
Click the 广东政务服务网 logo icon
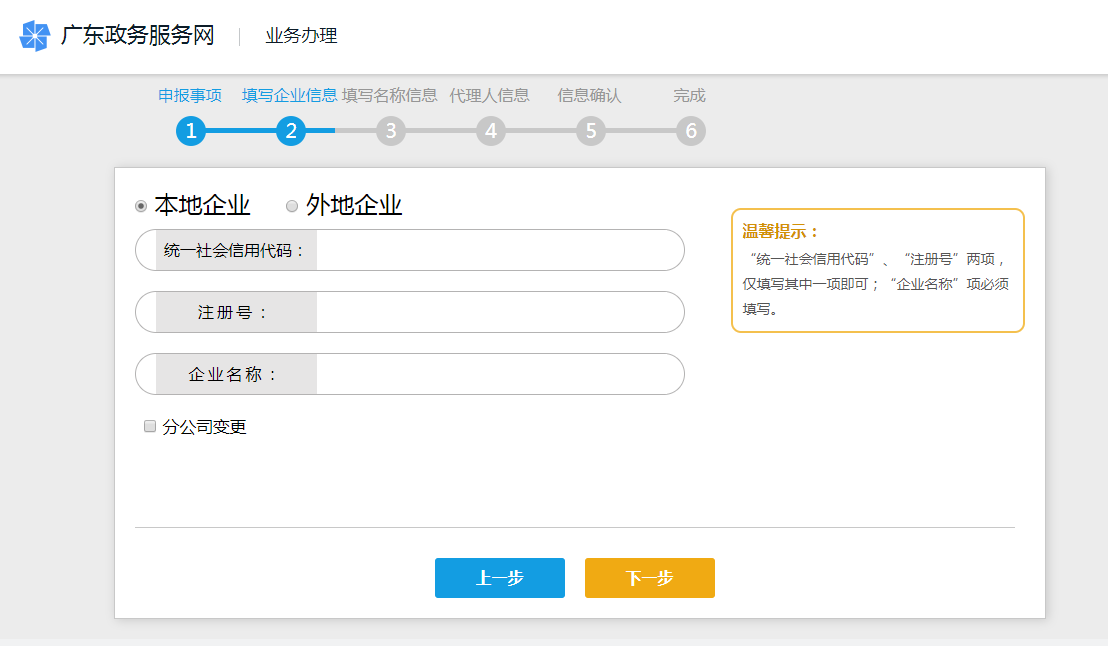[x=33, y=35]
